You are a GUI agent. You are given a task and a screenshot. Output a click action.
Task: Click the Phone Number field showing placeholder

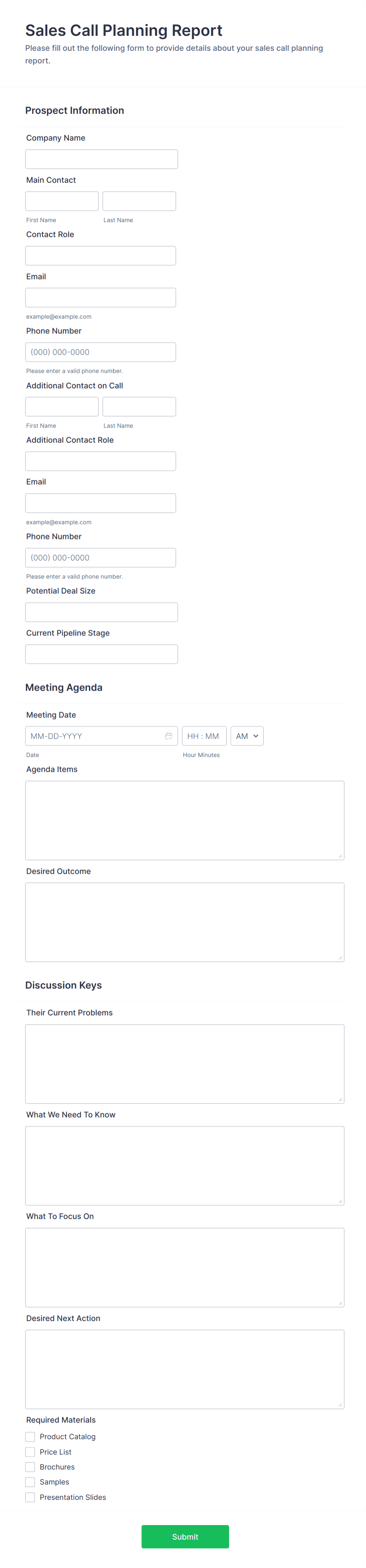click(100, 351)
